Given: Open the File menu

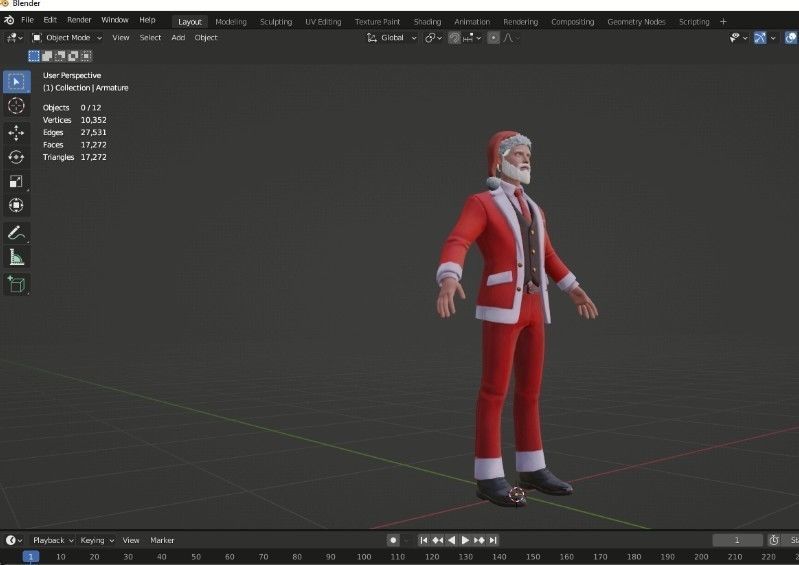Looking at the screenshot, I should tap(27, 20).
